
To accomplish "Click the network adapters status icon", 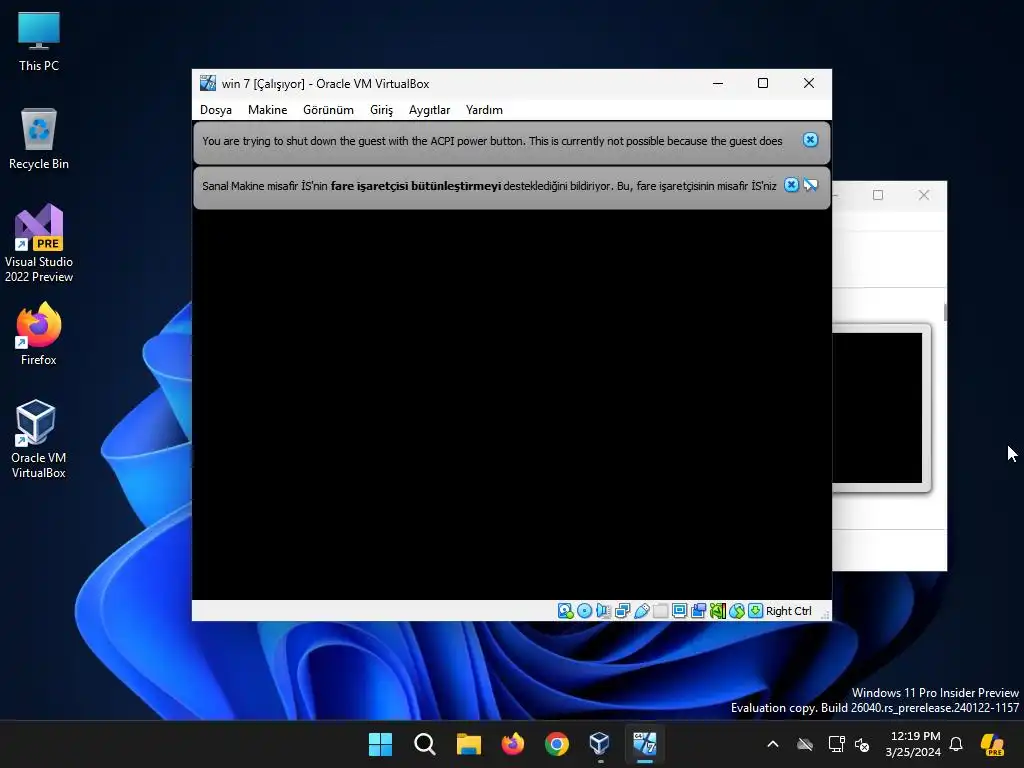I will (622, 611).
